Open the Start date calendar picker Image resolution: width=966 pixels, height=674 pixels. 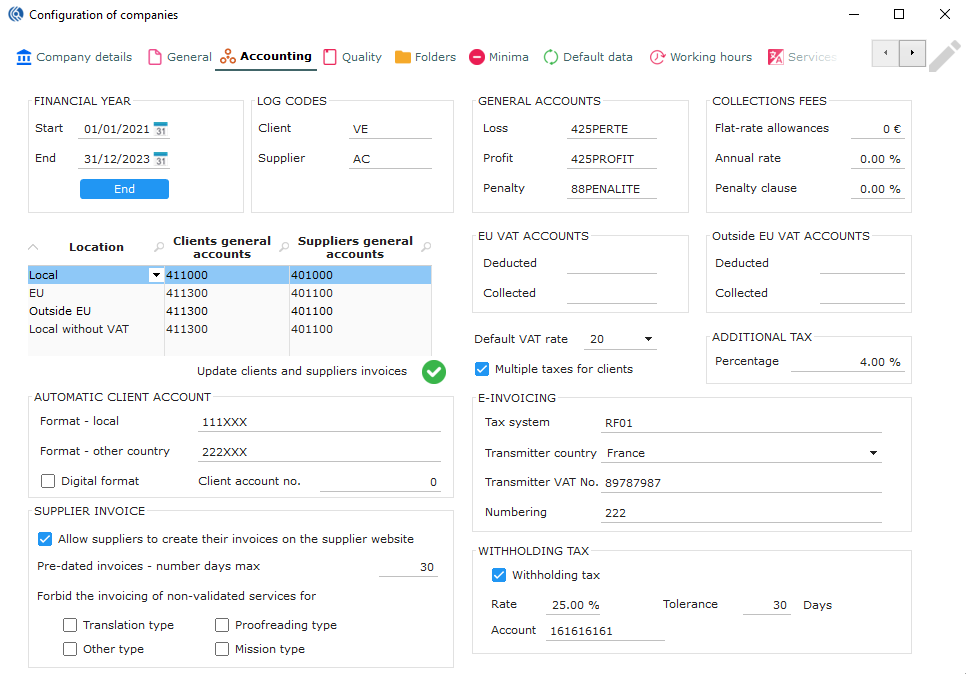pyautogui.click(x=161, y=129)
